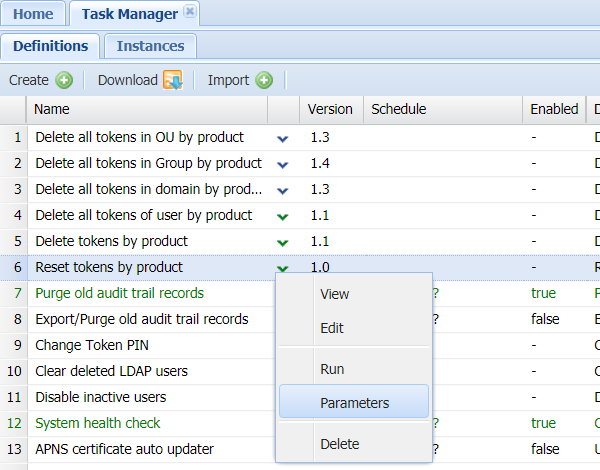Click the green plus Create icon
Viewport: 600px width, 470px height.
pyautogui.click(x=64, y=80)
